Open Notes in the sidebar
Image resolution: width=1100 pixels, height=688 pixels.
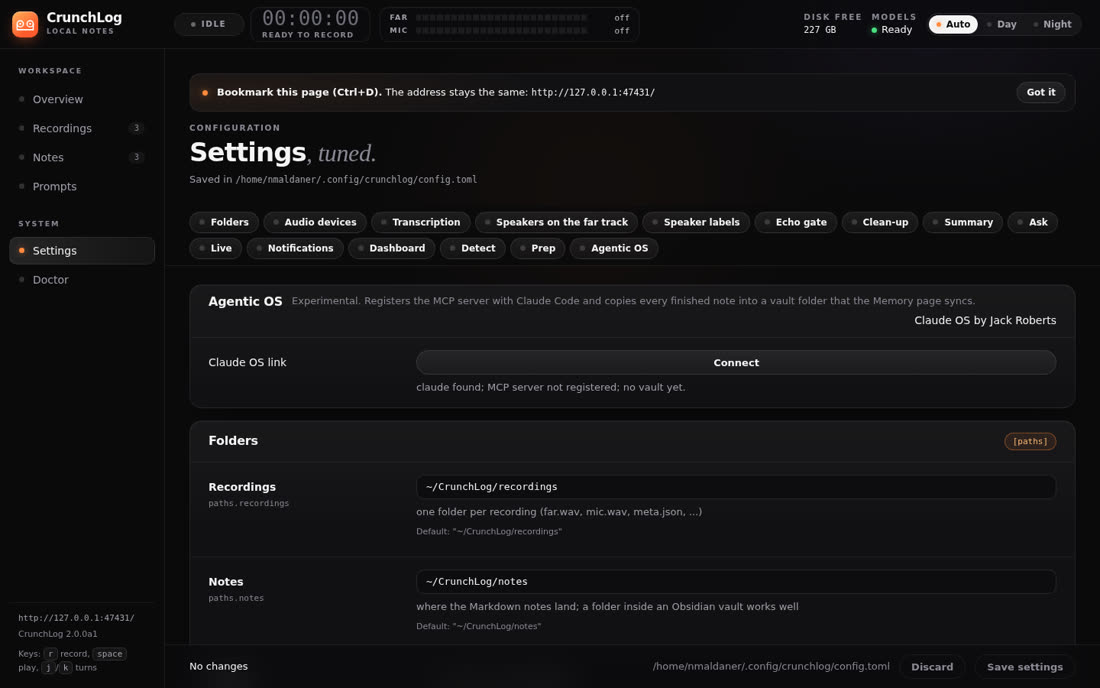(82, 158)
